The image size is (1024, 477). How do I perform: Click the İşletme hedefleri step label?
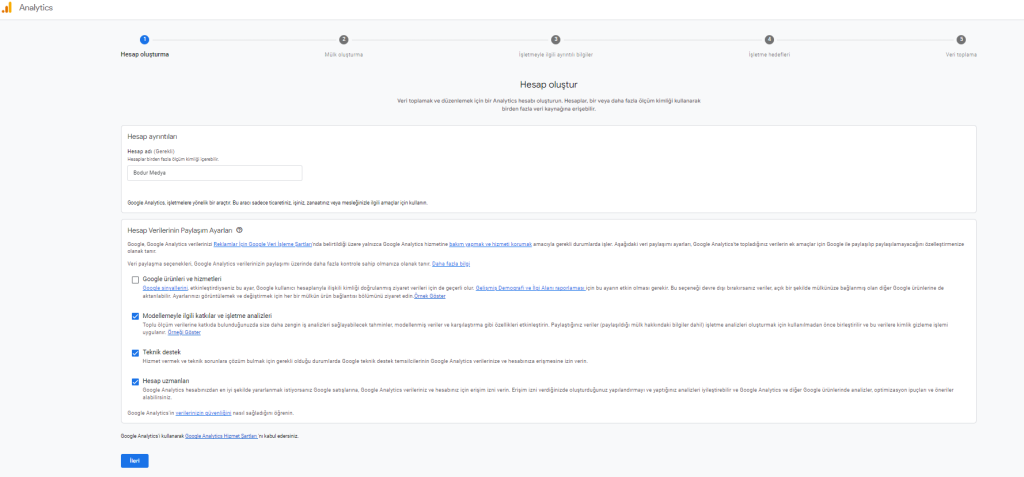[769, 55]
